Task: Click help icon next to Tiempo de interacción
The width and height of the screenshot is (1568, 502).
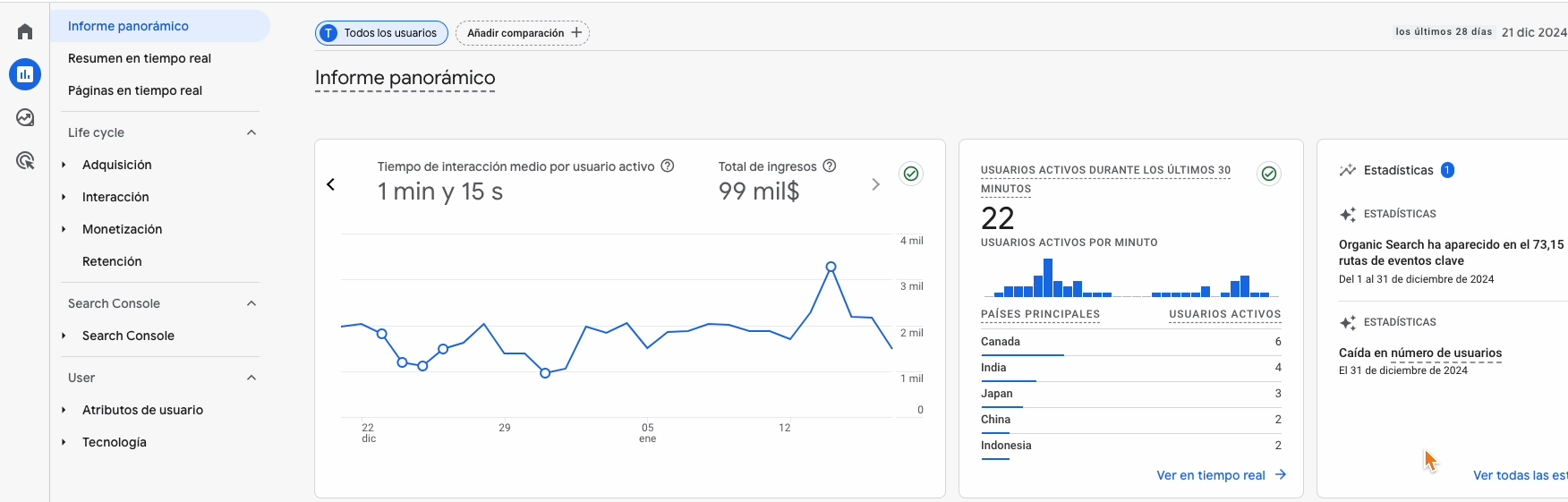Action: point(667,166)
